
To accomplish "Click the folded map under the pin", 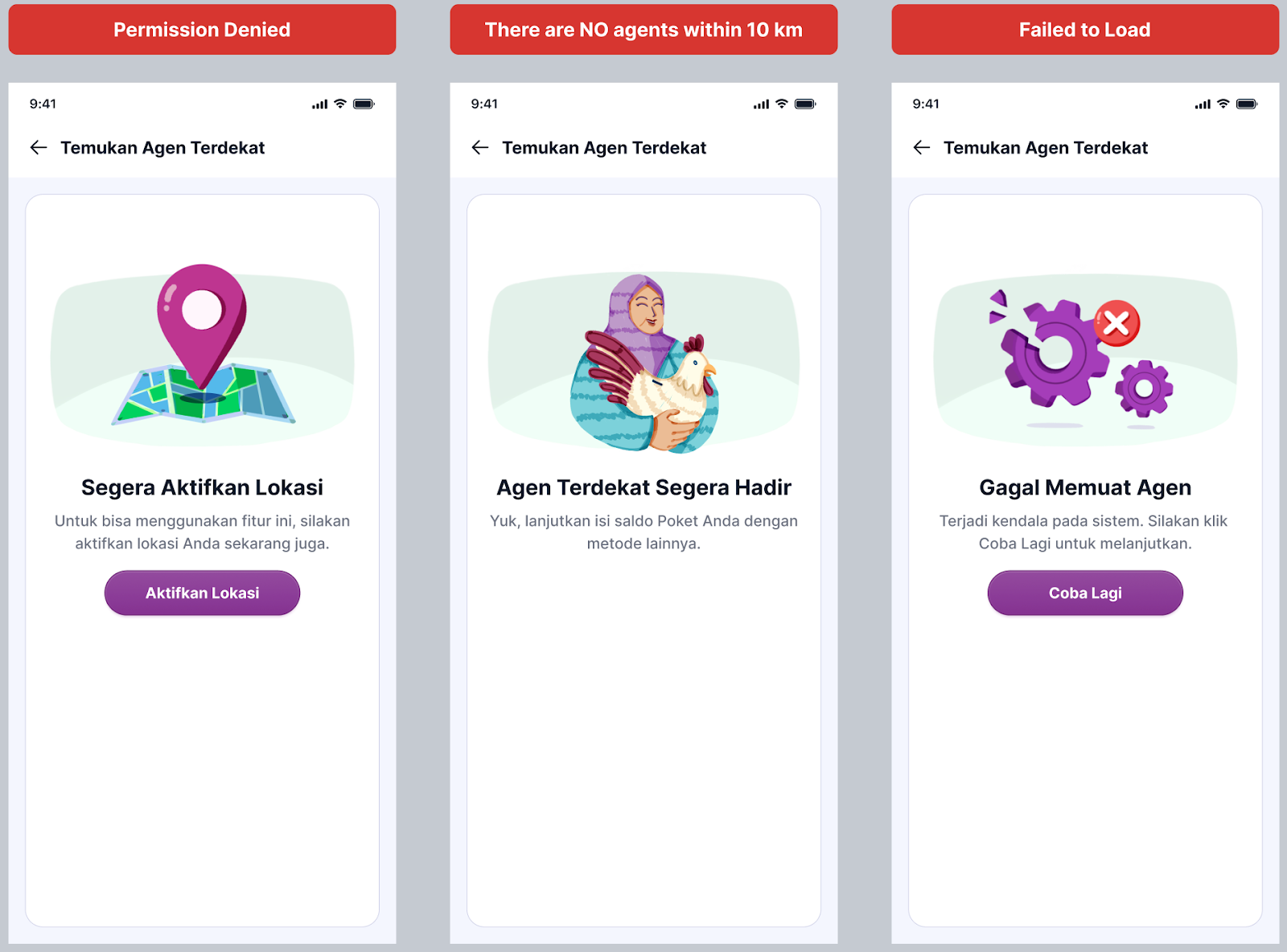I will click(204, 394).
